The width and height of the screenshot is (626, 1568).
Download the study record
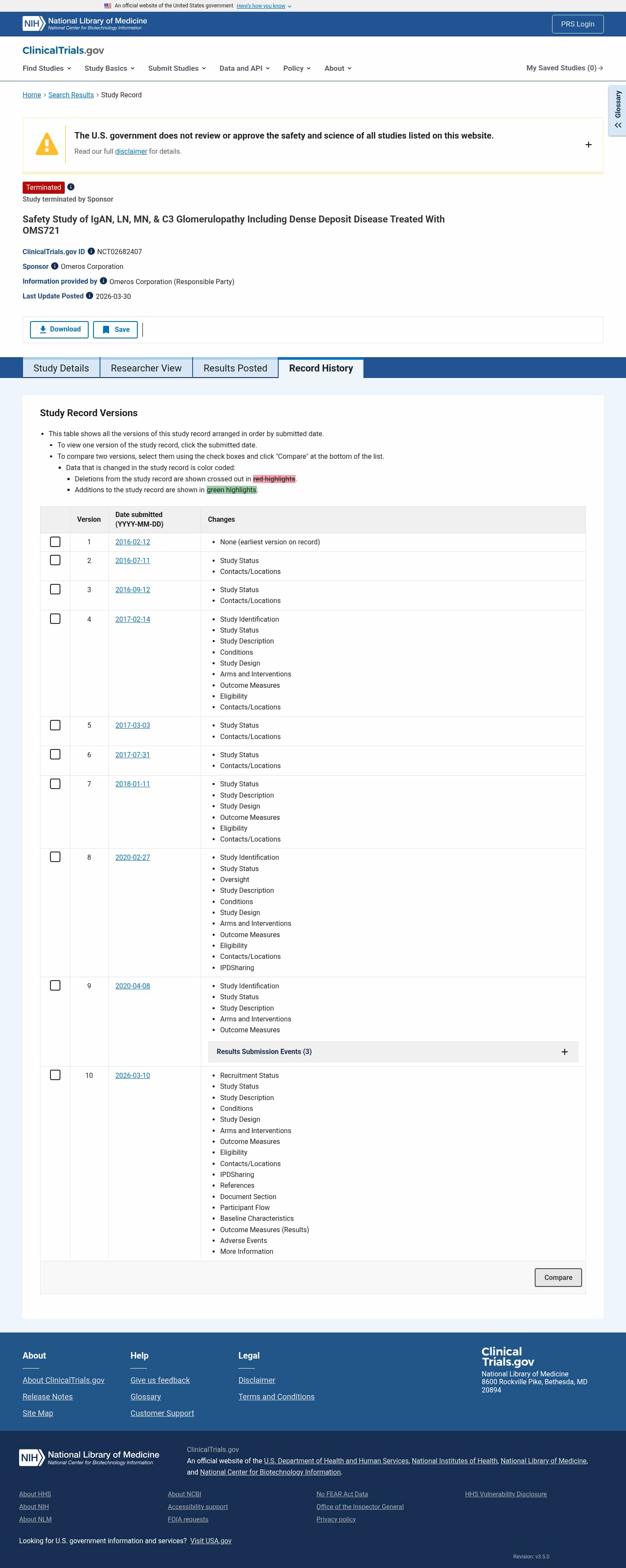click(59, 329)
